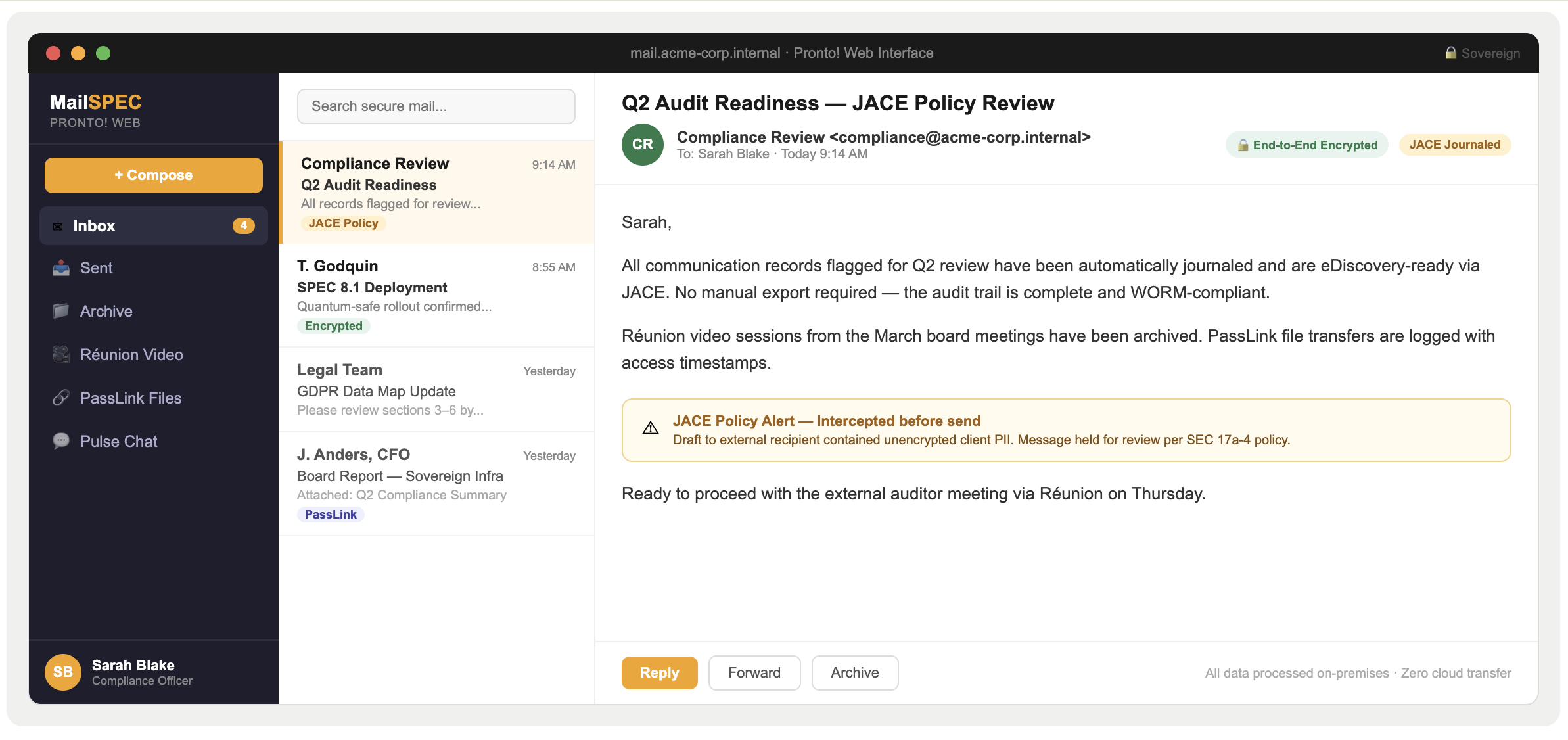Click the green maximize window button

click(x=103, y=53)
